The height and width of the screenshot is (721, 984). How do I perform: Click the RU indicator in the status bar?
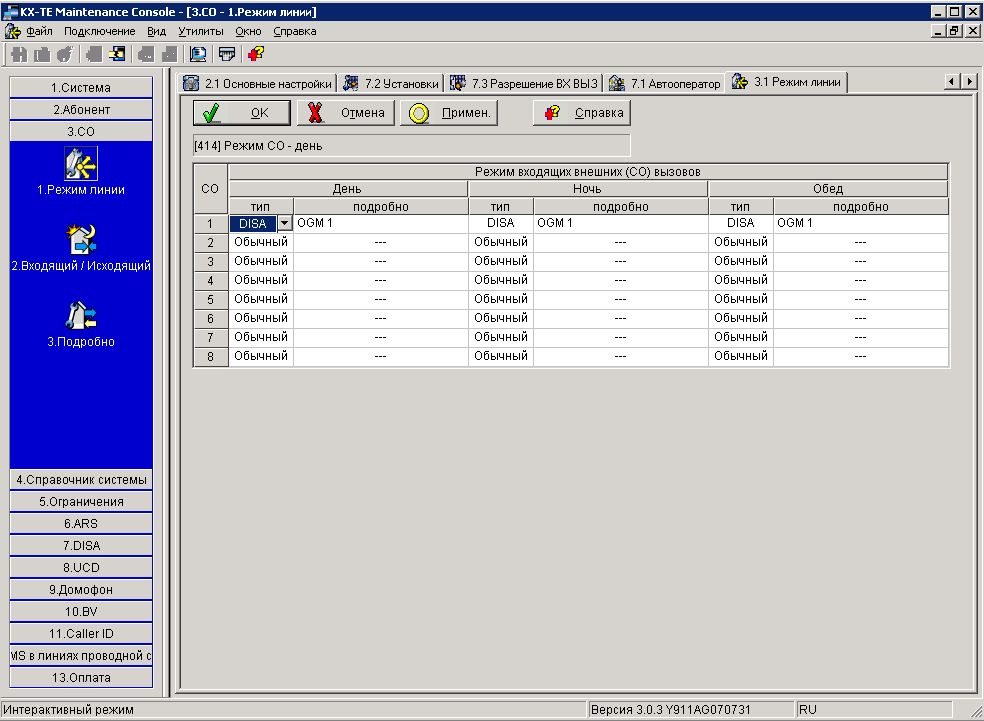click(808, 710)
